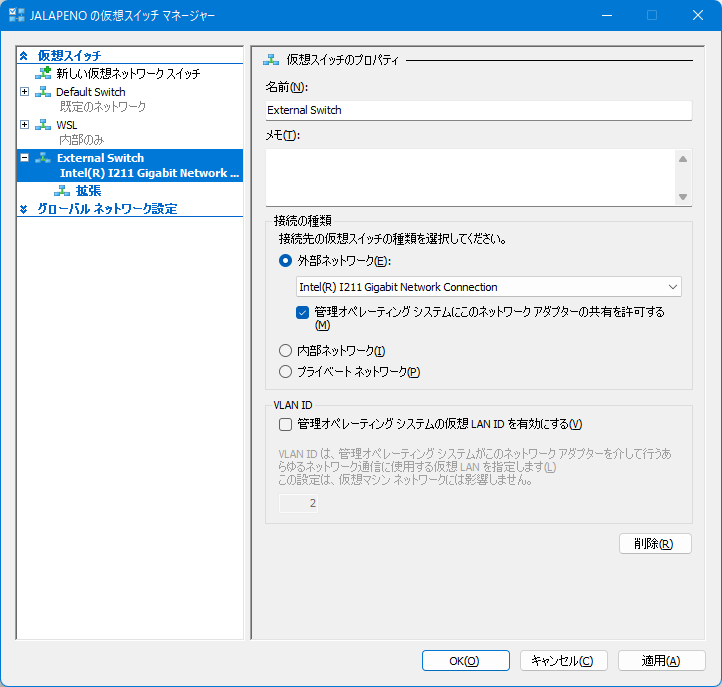Click the 名前 name input field
This screenshot has width=722, height=687.
(478, 110)
